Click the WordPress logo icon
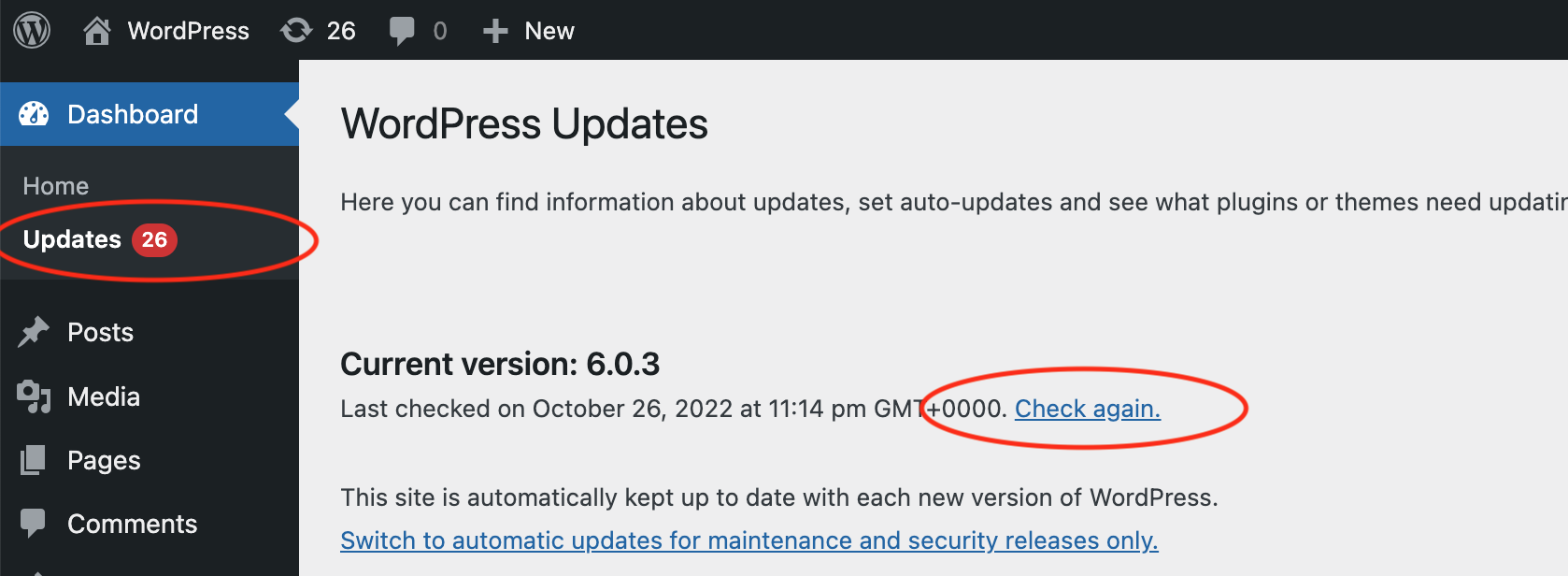 click(32, 31)
